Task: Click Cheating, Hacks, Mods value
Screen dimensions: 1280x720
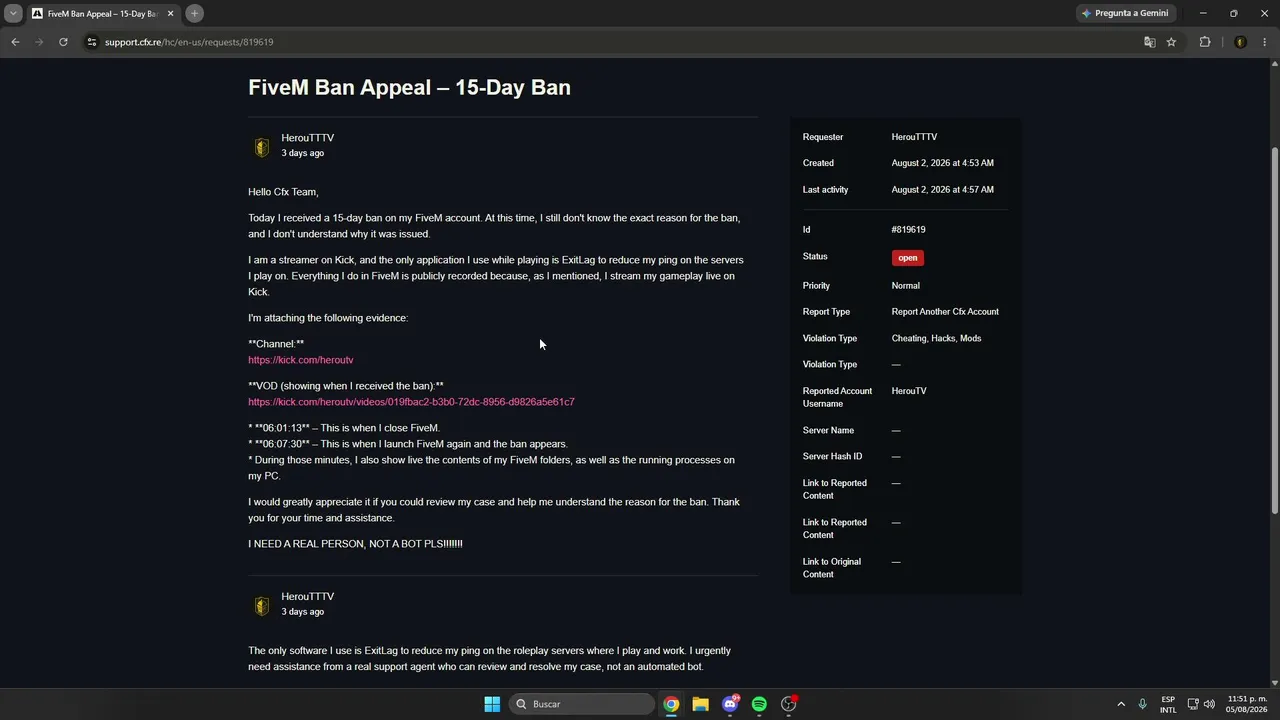Action: [x=936, y=339]
